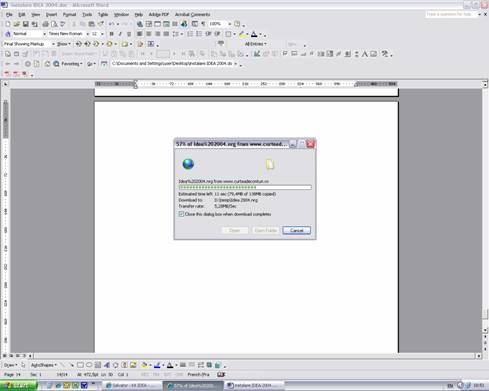The height and width of the screenshot is (391, 489).
Task: Click the download progress bar
Action: (245, 188)
